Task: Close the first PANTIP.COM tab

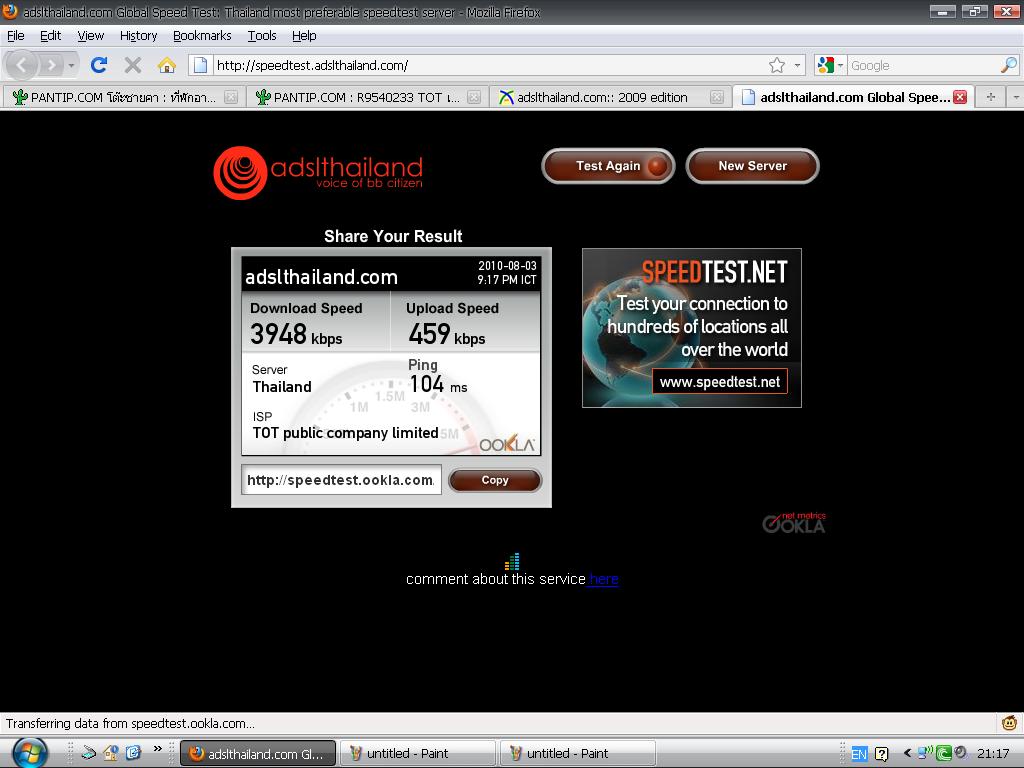Action: (x=231, y=97)
